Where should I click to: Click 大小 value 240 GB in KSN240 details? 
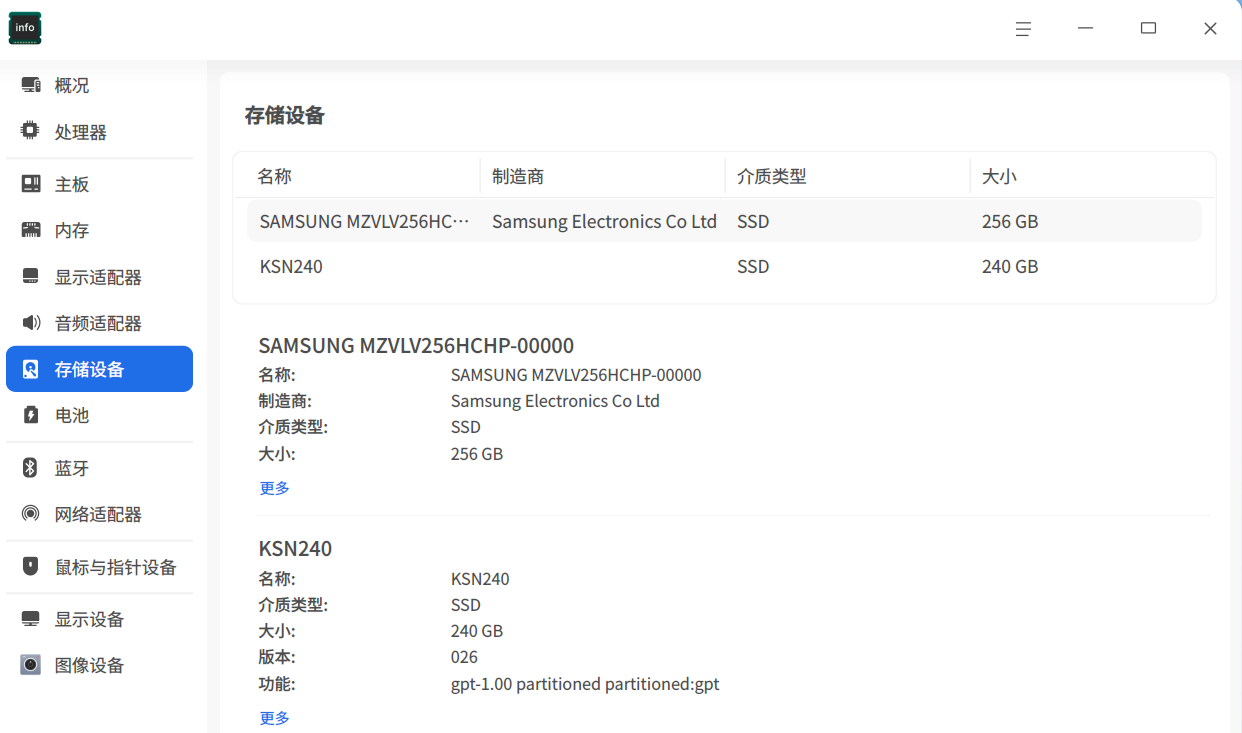point(477,631)
